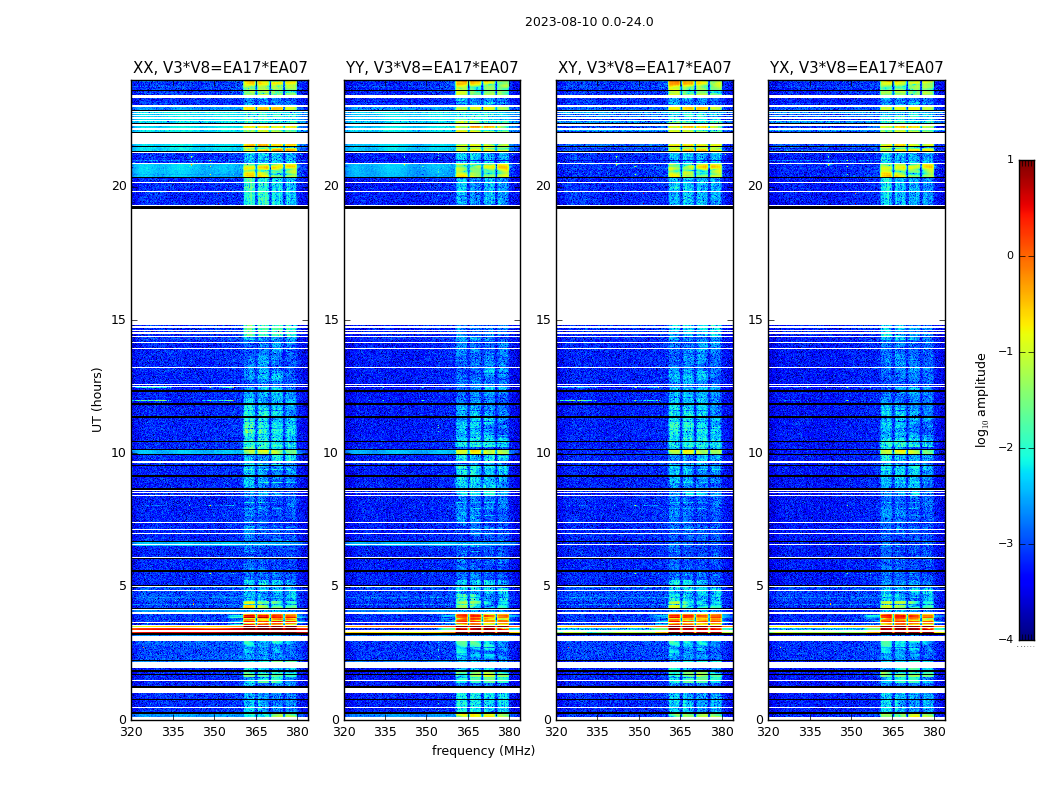
Task: Click the log10 amplitude colorbar label
Action: (x=981, y=400)
